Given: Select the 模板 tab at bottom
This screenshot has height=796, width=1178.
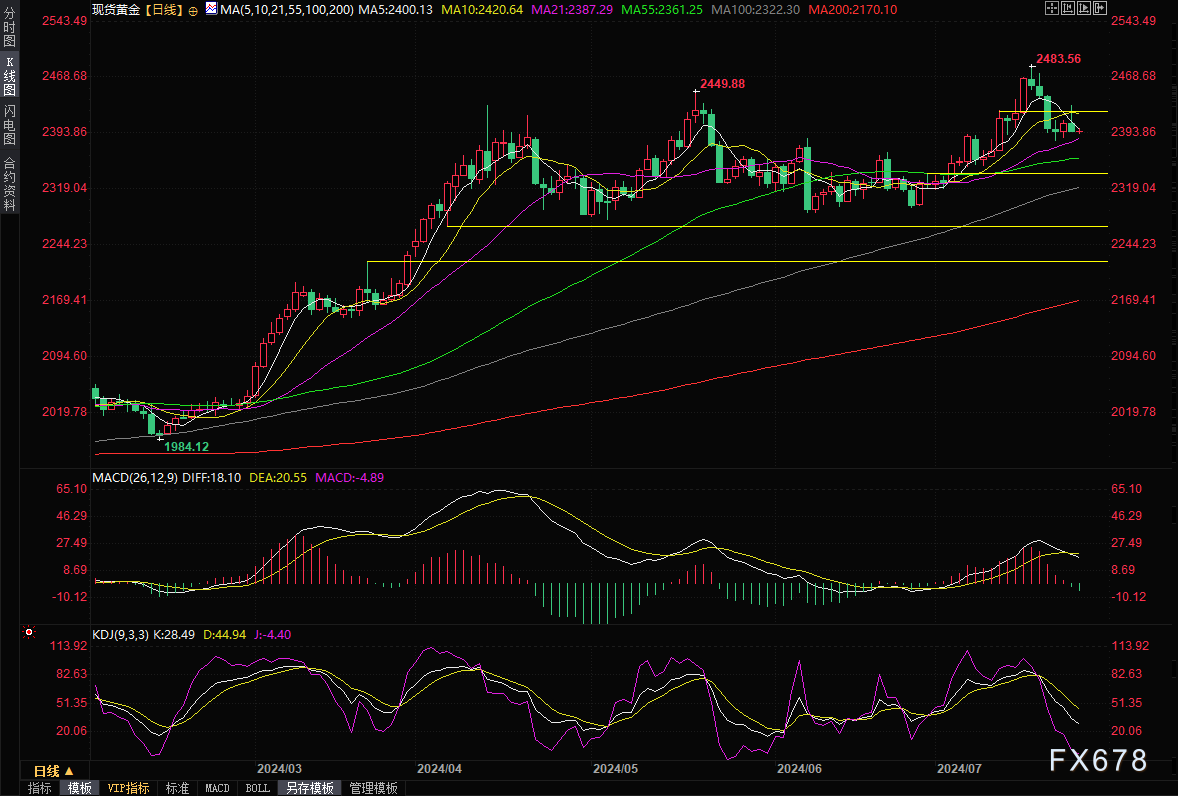Looking at the screenshot, I should pos(79,788).
